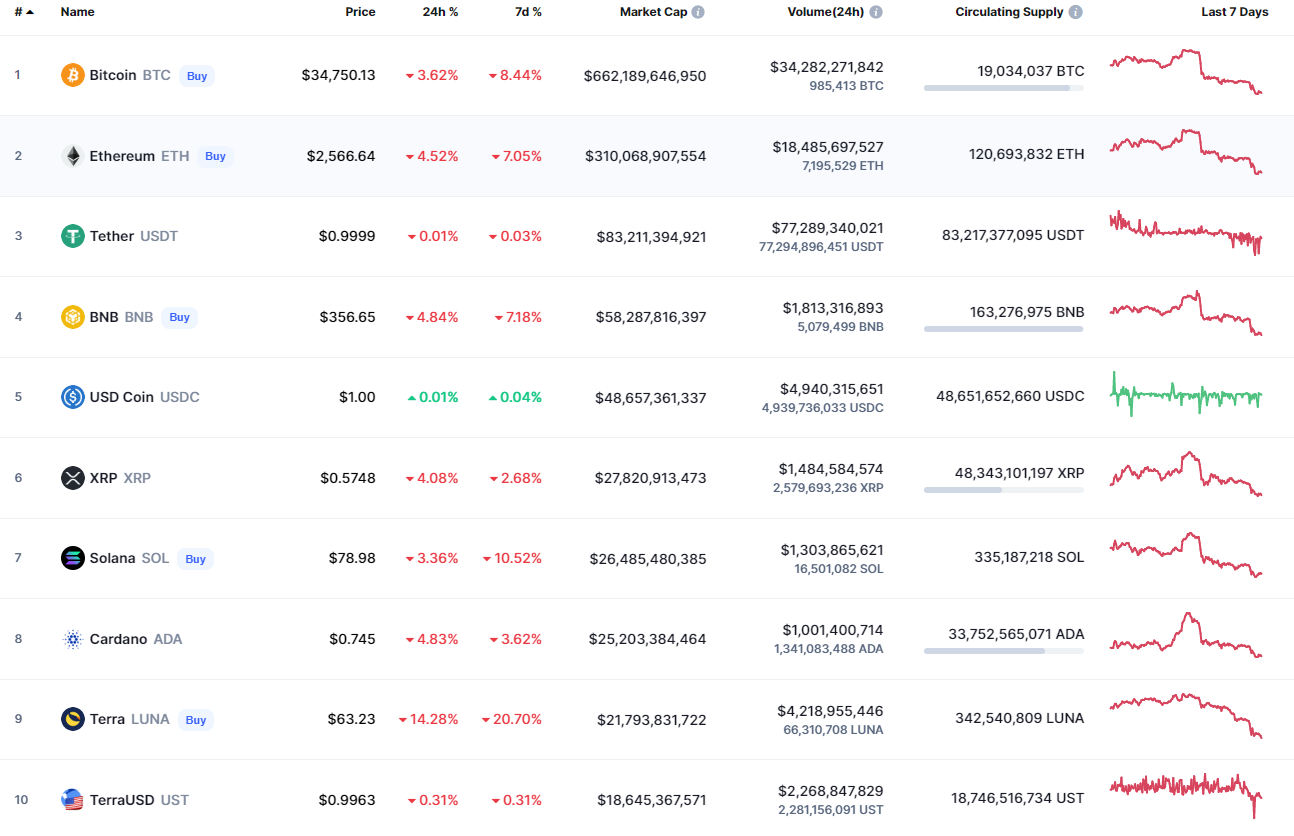Sort the table by Price column
Screen dimensions: 1294x836
[360, 12]
